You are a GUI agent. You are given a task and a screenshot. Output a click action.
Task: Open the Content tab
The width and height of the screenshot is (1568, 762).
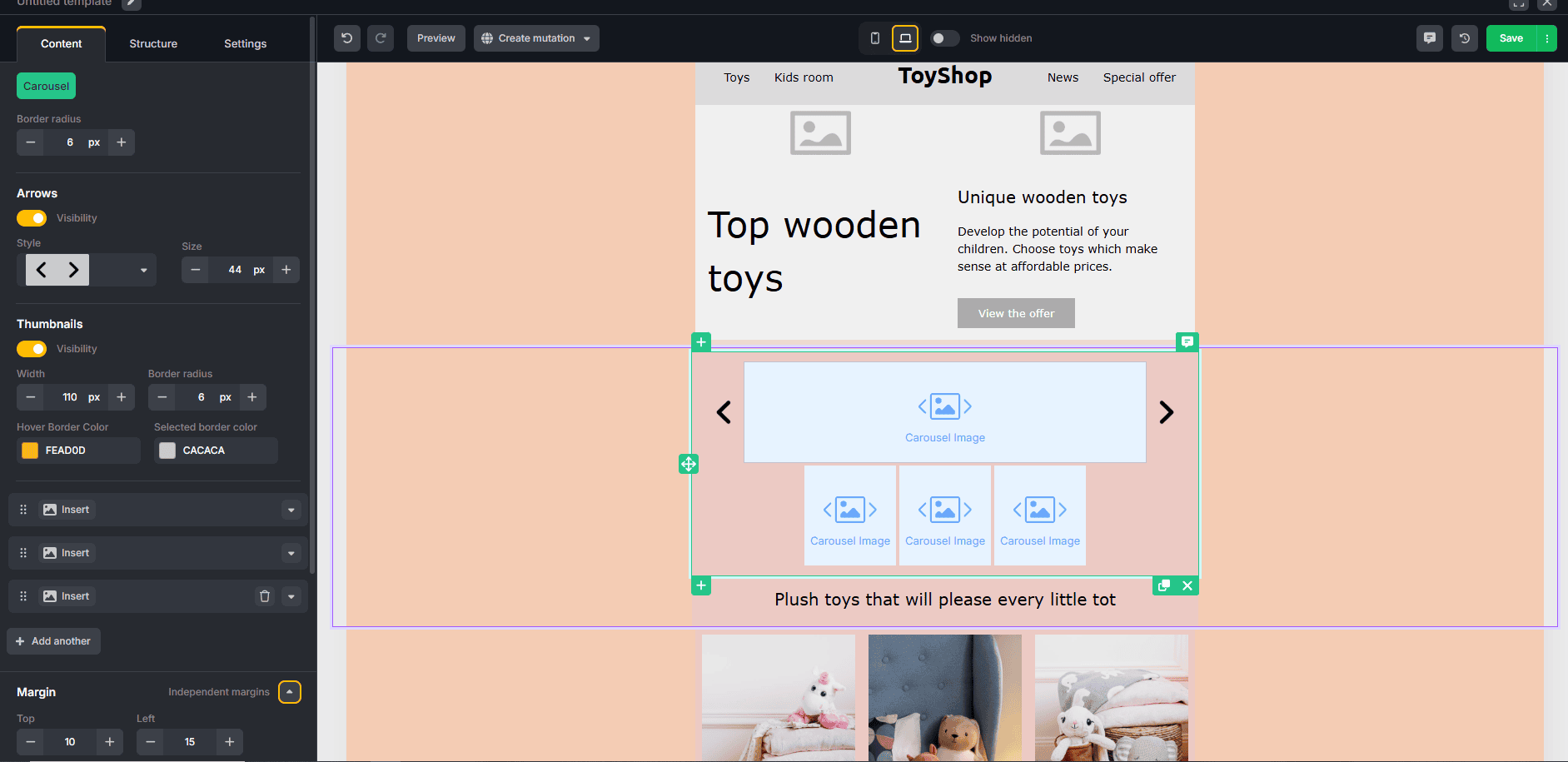[x=61, y=43]
